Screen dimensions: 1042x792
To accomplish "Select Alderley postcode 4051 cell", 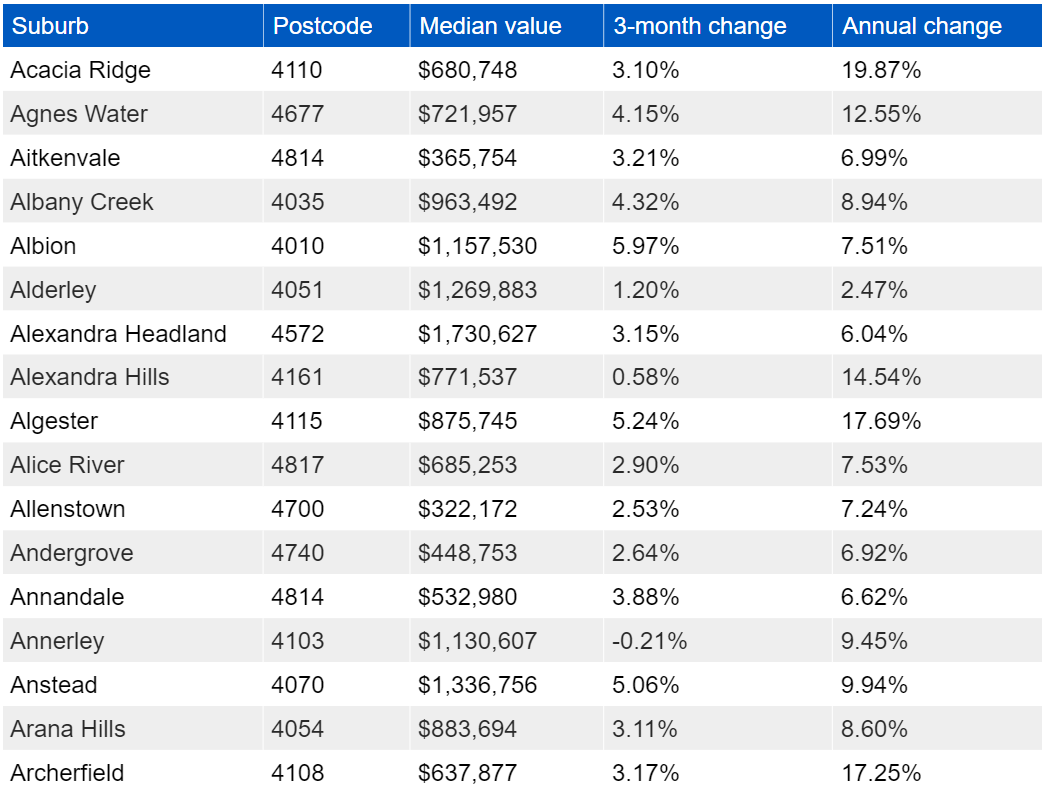I will pos(297,290).
